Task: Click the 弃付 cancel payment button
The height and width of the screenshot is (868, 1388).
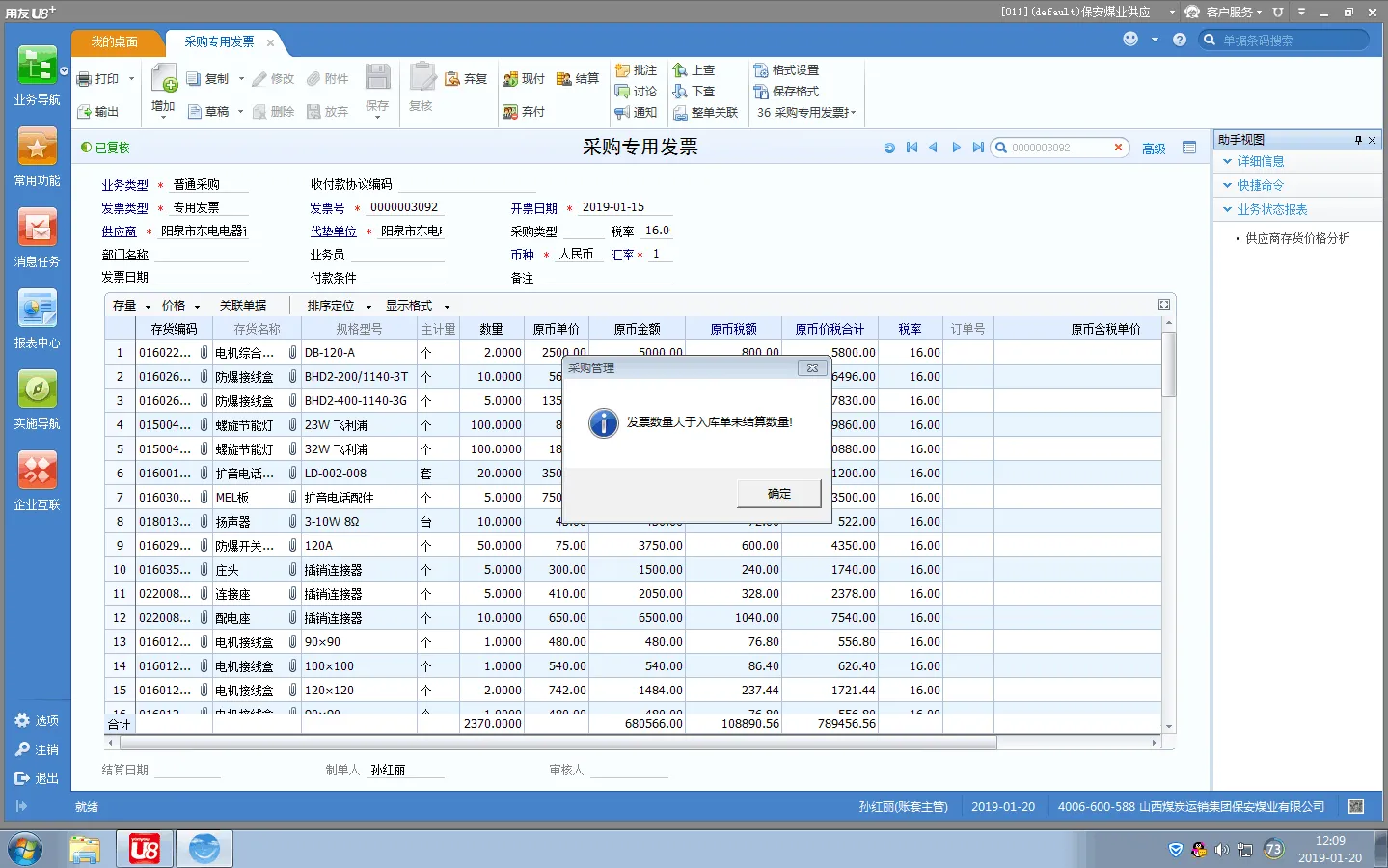Action: pyautogui.click(x=524, y=112)
